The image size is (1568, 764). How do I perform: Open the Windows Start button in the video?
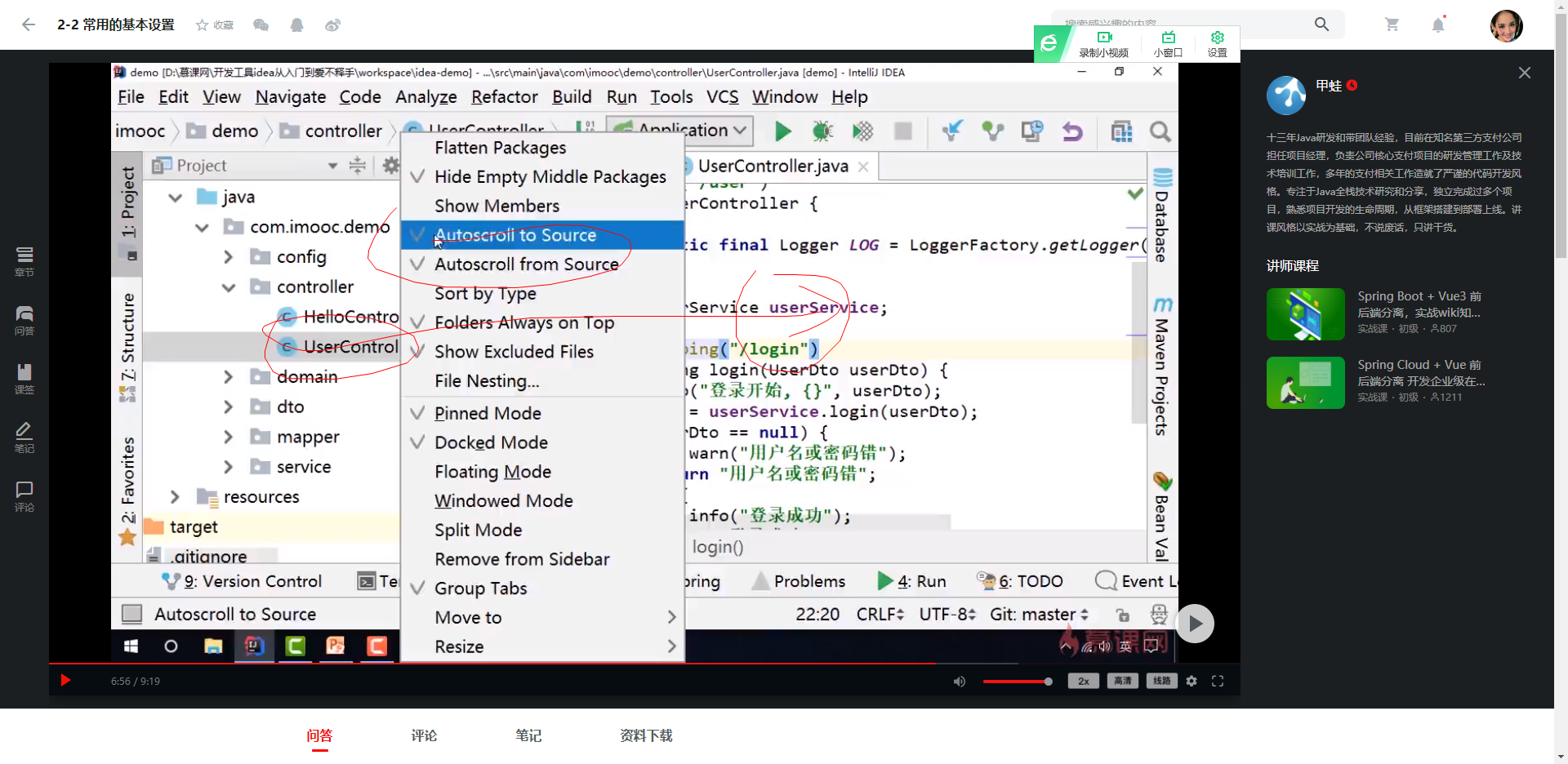[131, 646]
